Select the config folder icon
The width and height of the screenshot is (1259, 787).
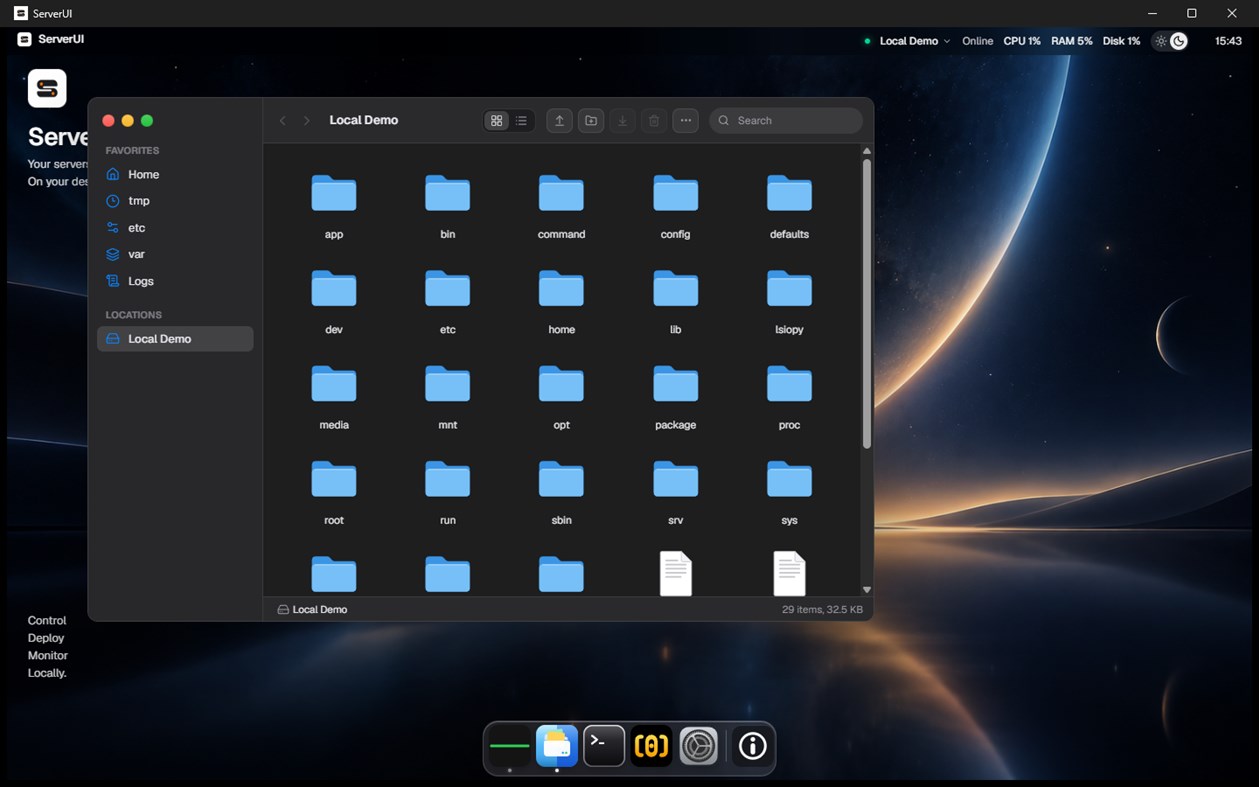coord(676,193)
